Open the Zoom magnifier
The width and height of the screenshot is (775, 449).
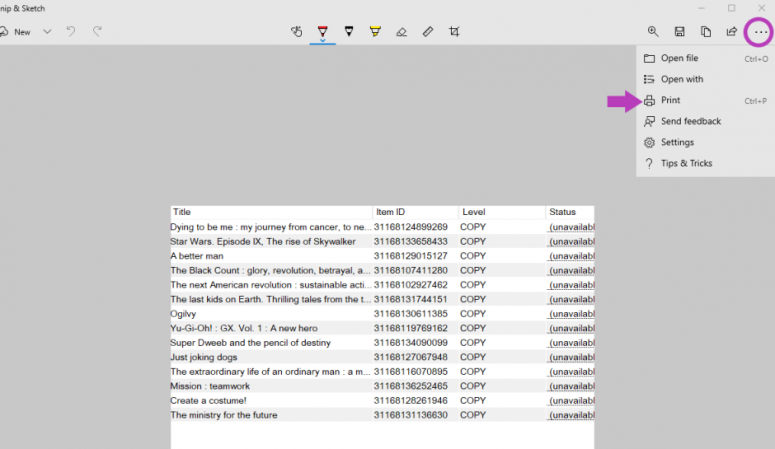(x=653, y=32)
